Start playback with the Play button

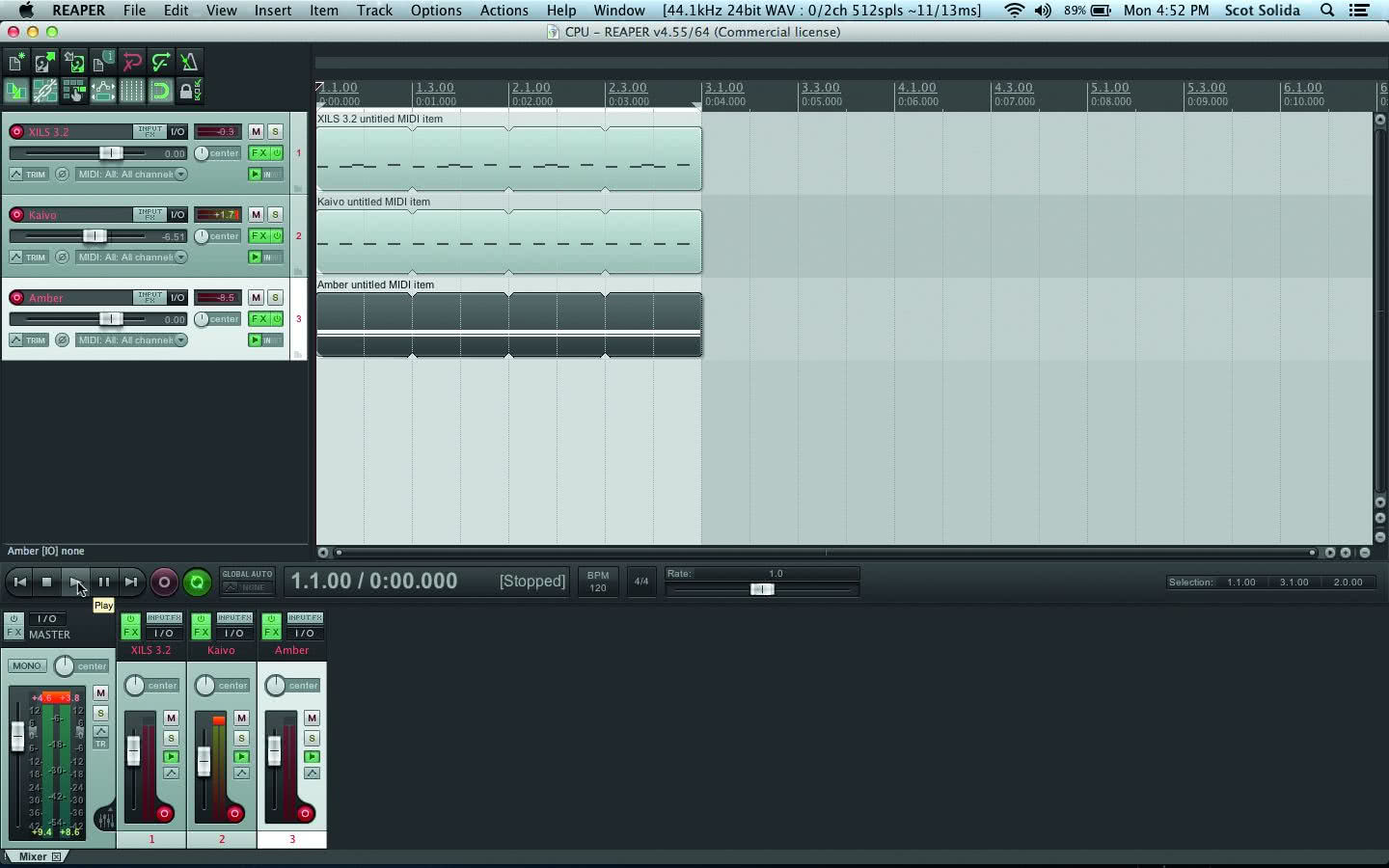click(x=75, y=582)
